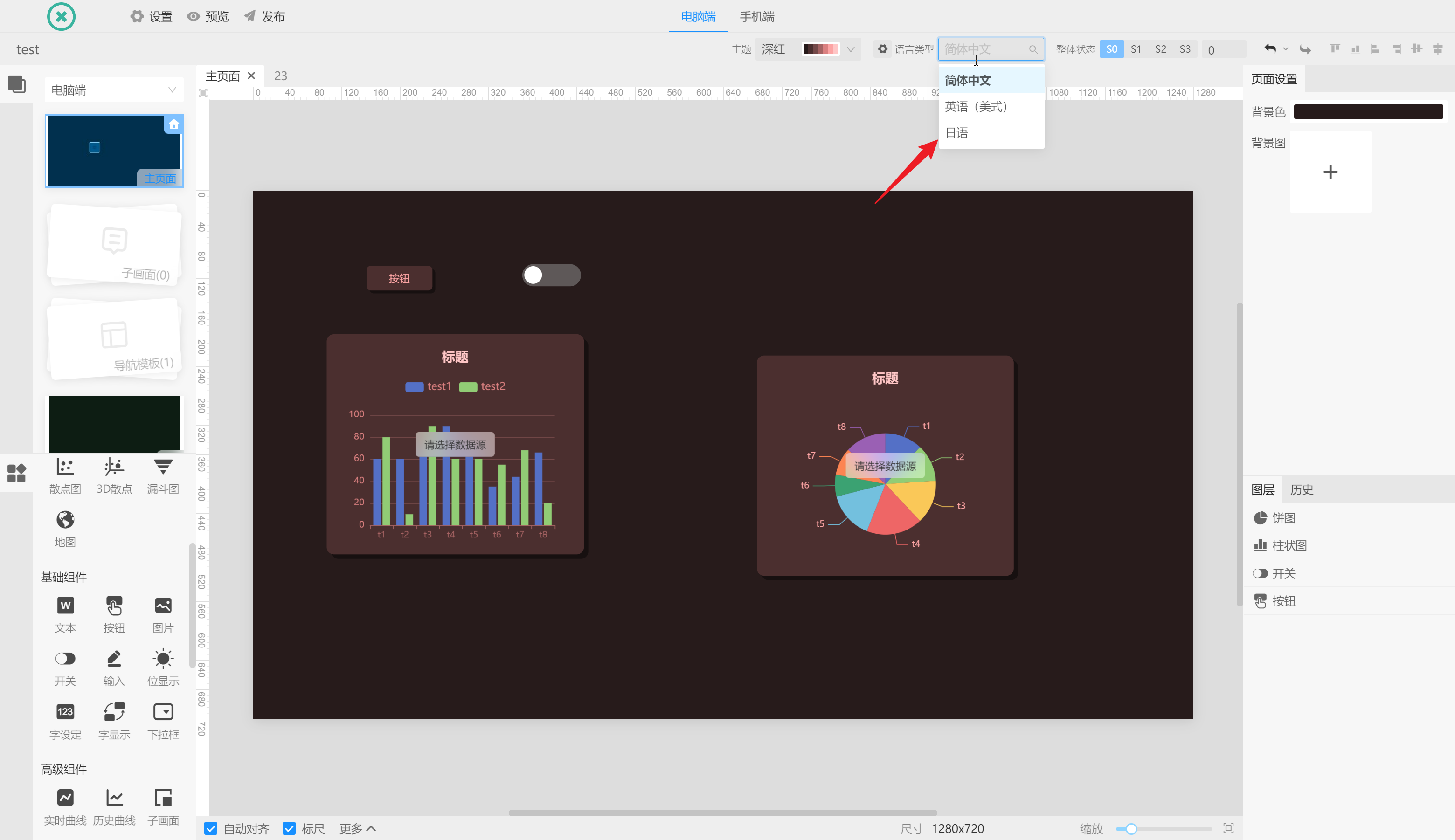
Task: Expand the 更多 options chevron
Action: click(371, 828)
